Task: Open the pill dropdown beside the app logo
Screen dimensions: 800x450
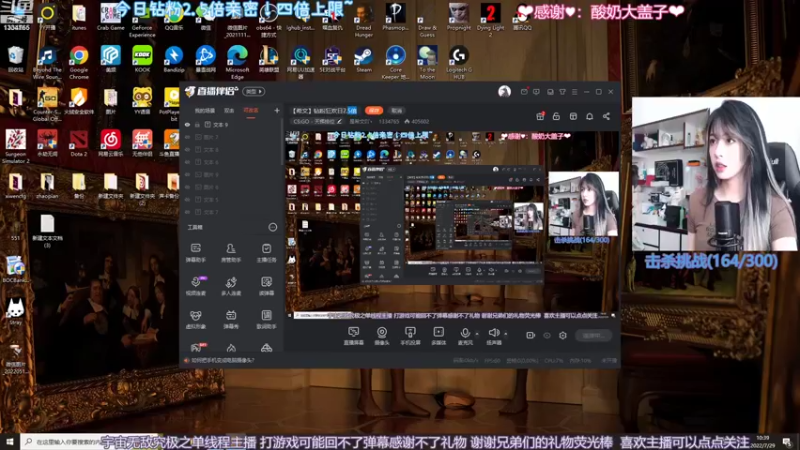Action: (x=254, y=92)
